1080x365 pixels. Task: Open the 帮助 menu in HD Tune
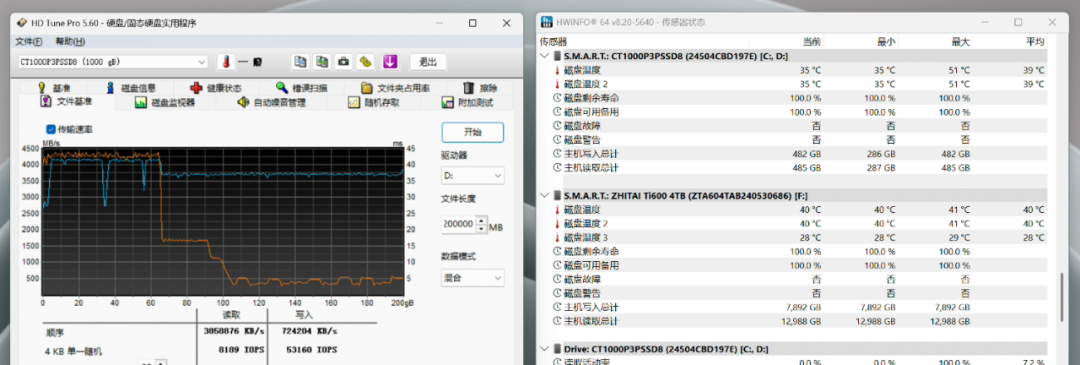(70, 41)
